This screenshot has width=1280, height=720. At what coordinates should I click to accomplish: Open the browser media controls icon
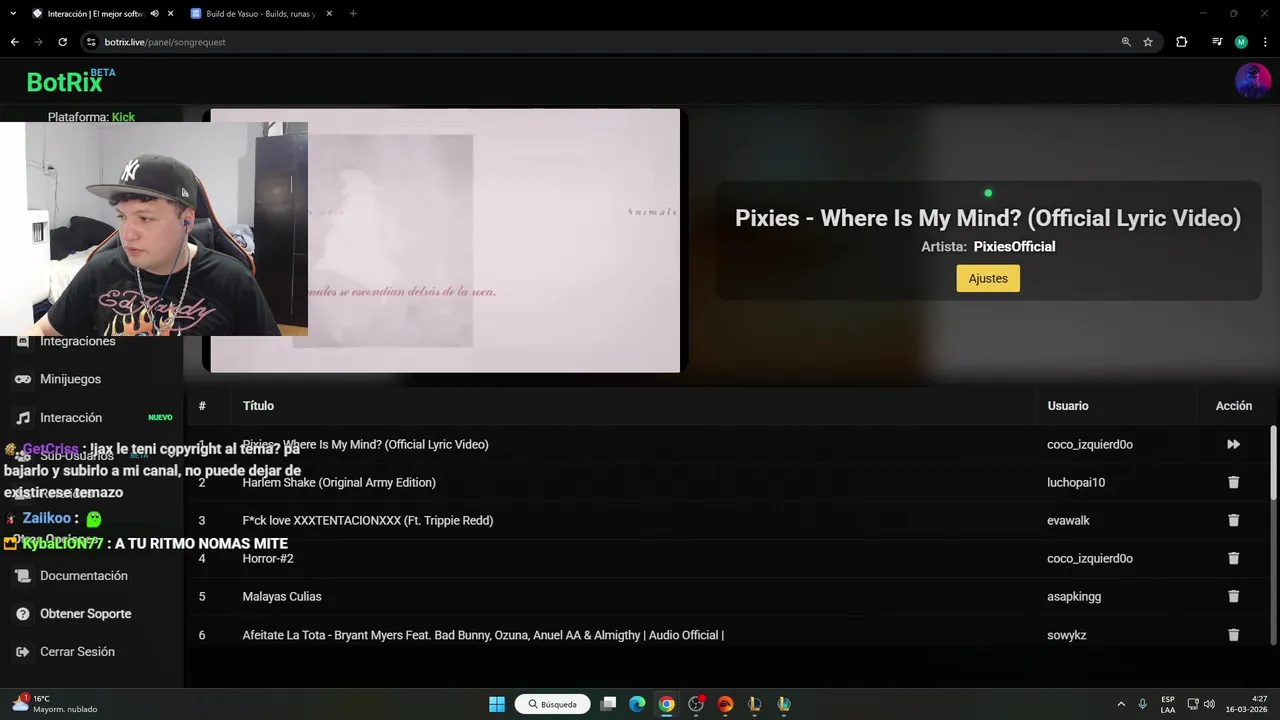point(1217,42)
